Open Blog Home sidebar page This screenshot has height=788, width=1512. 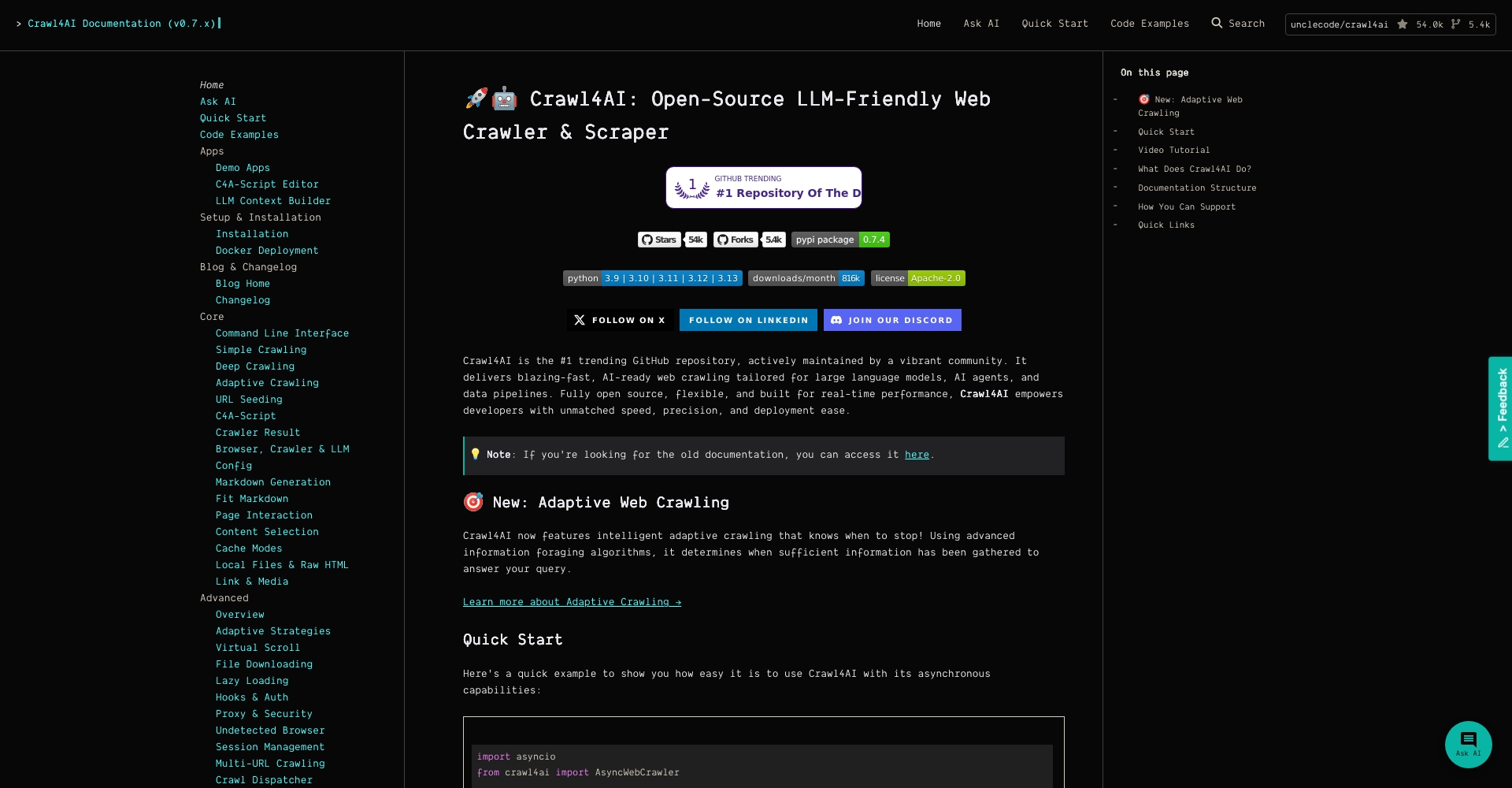[243, 284]
